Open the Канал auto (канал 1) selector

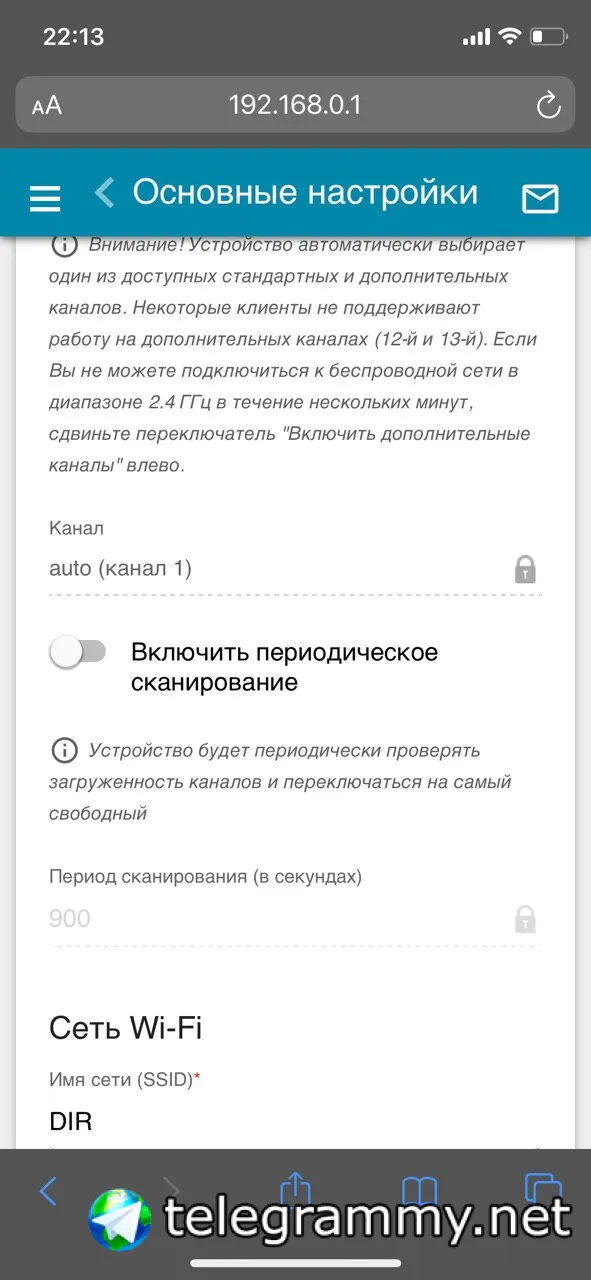(295, 569)
